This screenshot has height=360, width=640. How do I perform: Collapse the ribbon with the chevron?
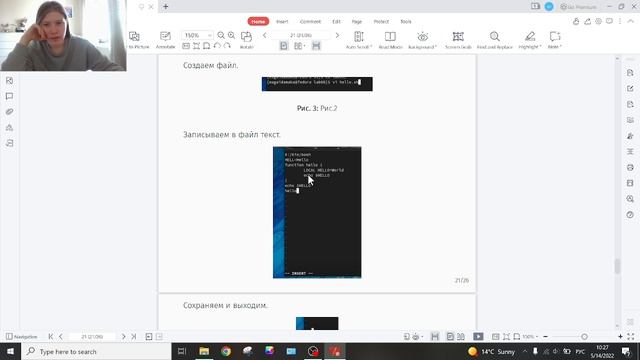click(631, 21)
